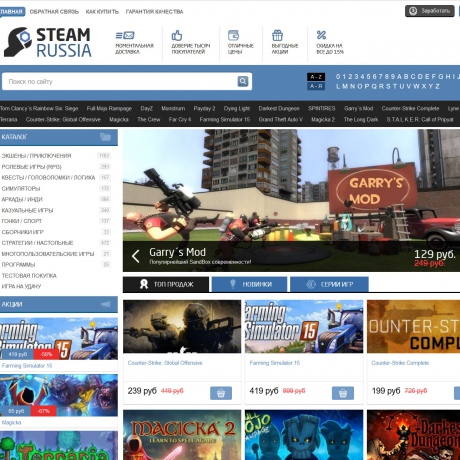Click previous slide arrow on Garry's Mod banner
460x460 pixels.
click(x=135, y=256)
